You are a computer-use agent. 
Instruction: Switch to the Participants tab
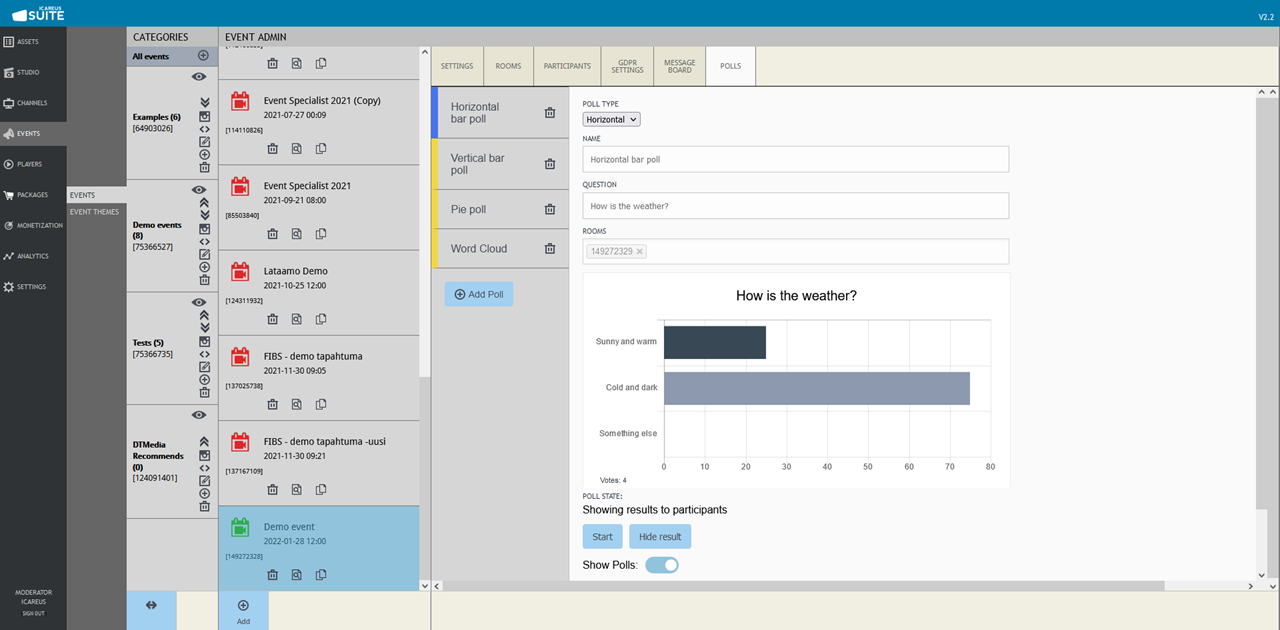point(567,66)
